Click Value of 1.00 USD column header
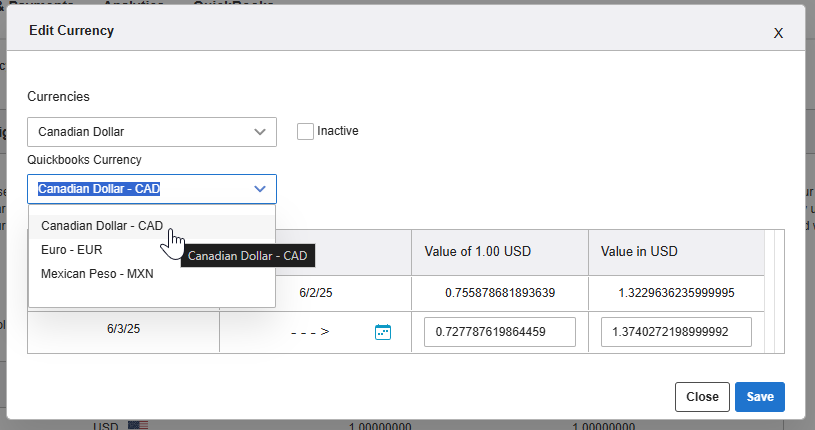The image size is (815, 430). (x=500, y=252)
